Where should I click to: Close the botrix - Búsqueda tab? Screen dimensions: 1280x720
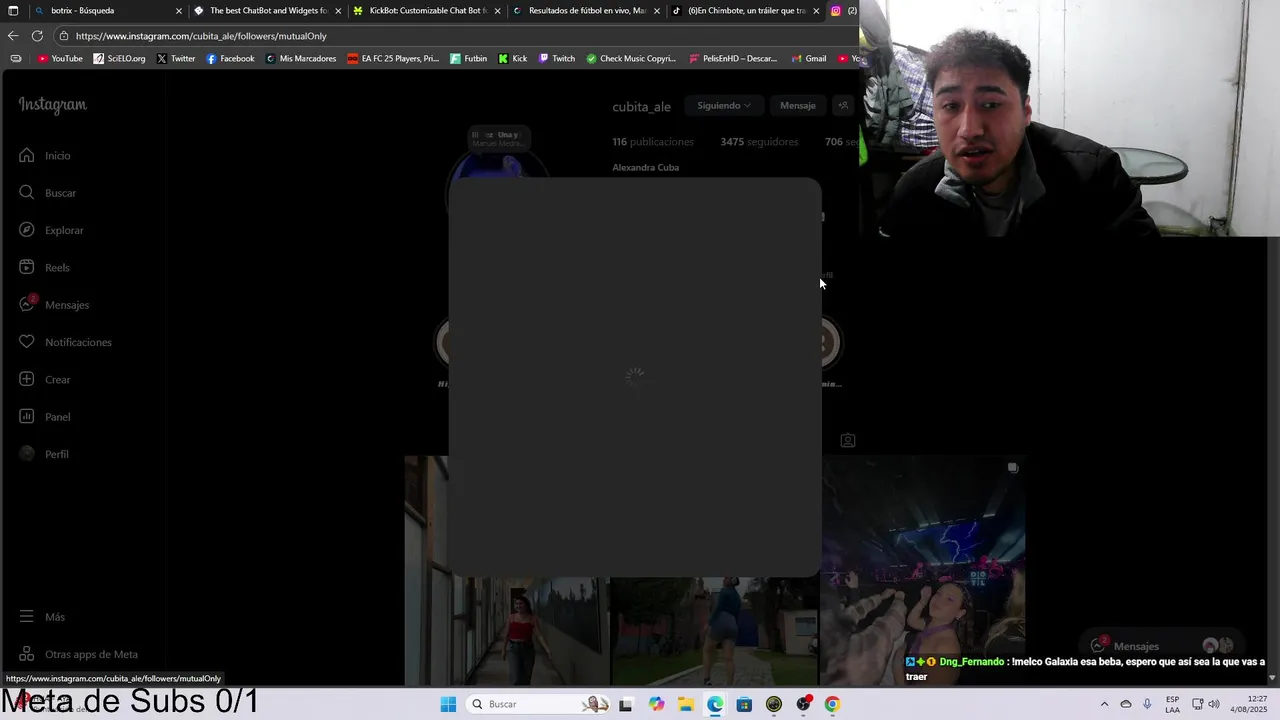[179, 11]
